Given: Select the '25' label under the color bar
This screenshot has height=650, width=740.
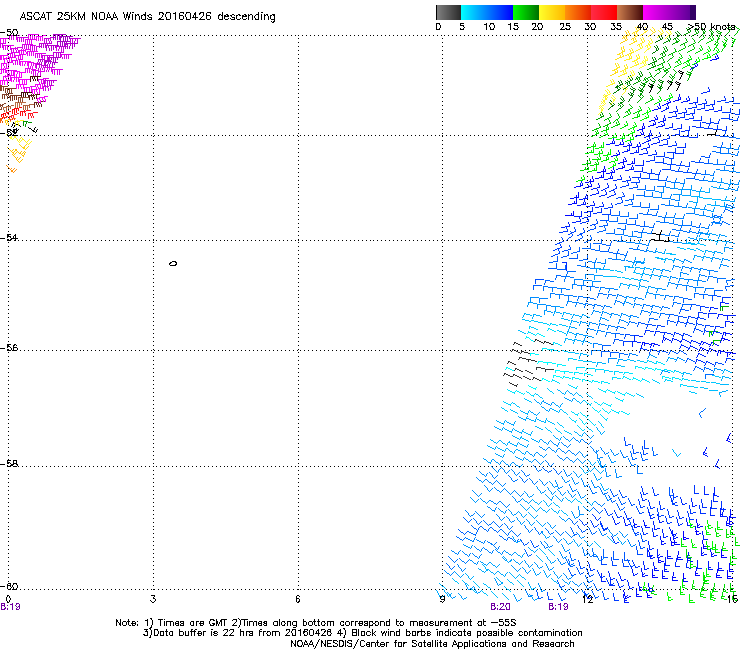Looking at the screenshot, I should 565,27.
